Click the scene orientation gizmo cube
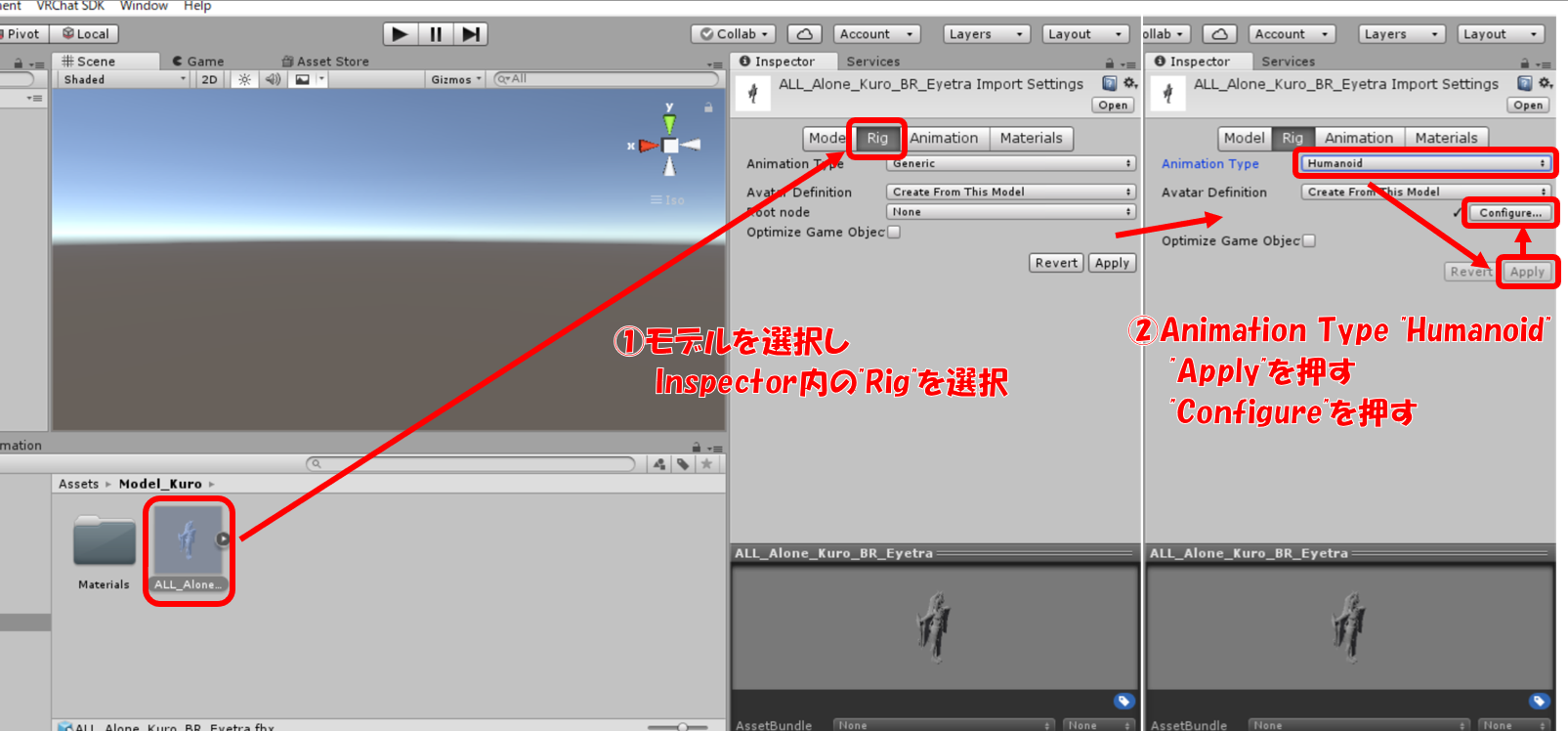This screenshot has width=1568, height=731. 670,146
